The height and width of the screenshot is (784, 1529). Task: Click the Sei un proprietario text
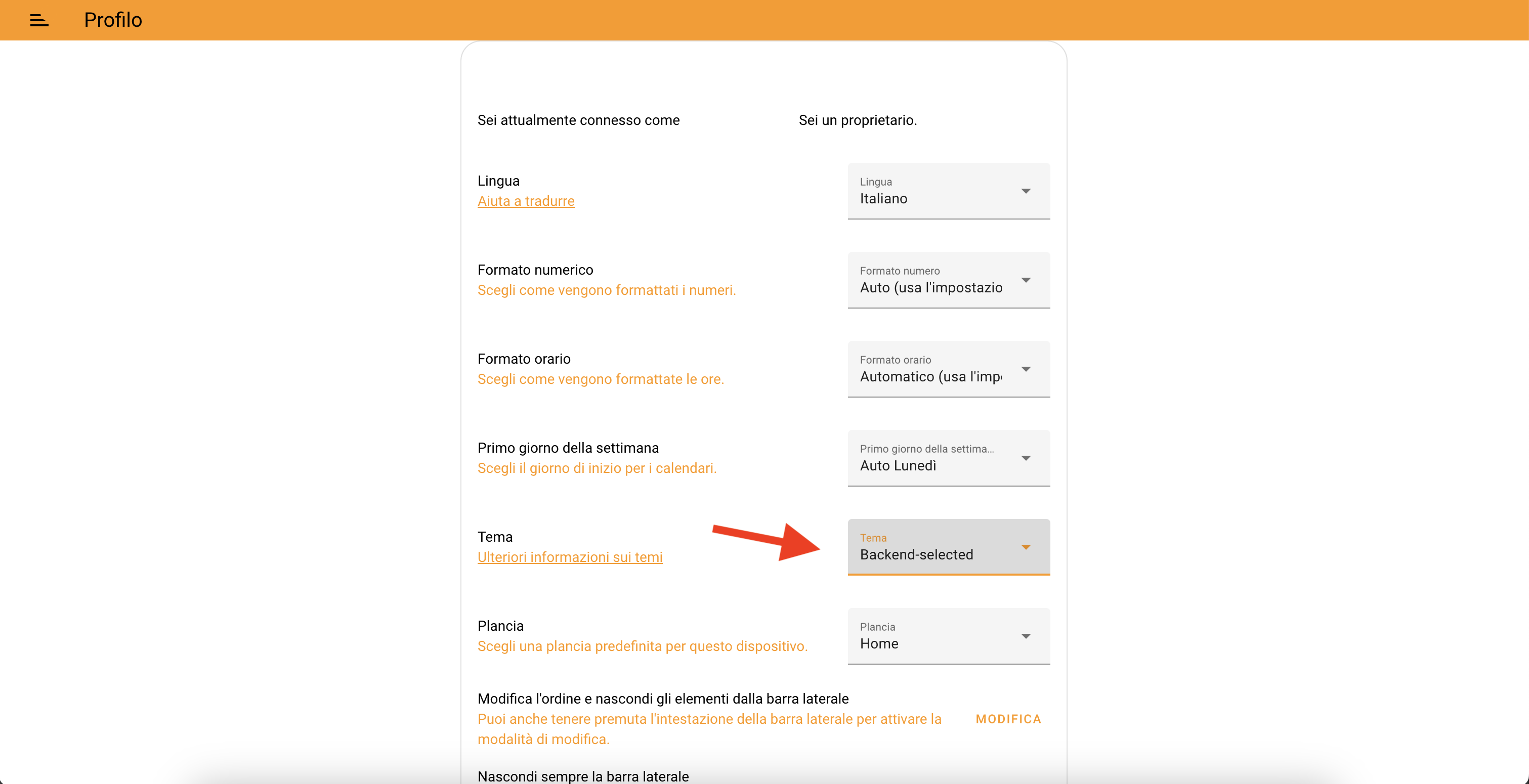point(858,120)
